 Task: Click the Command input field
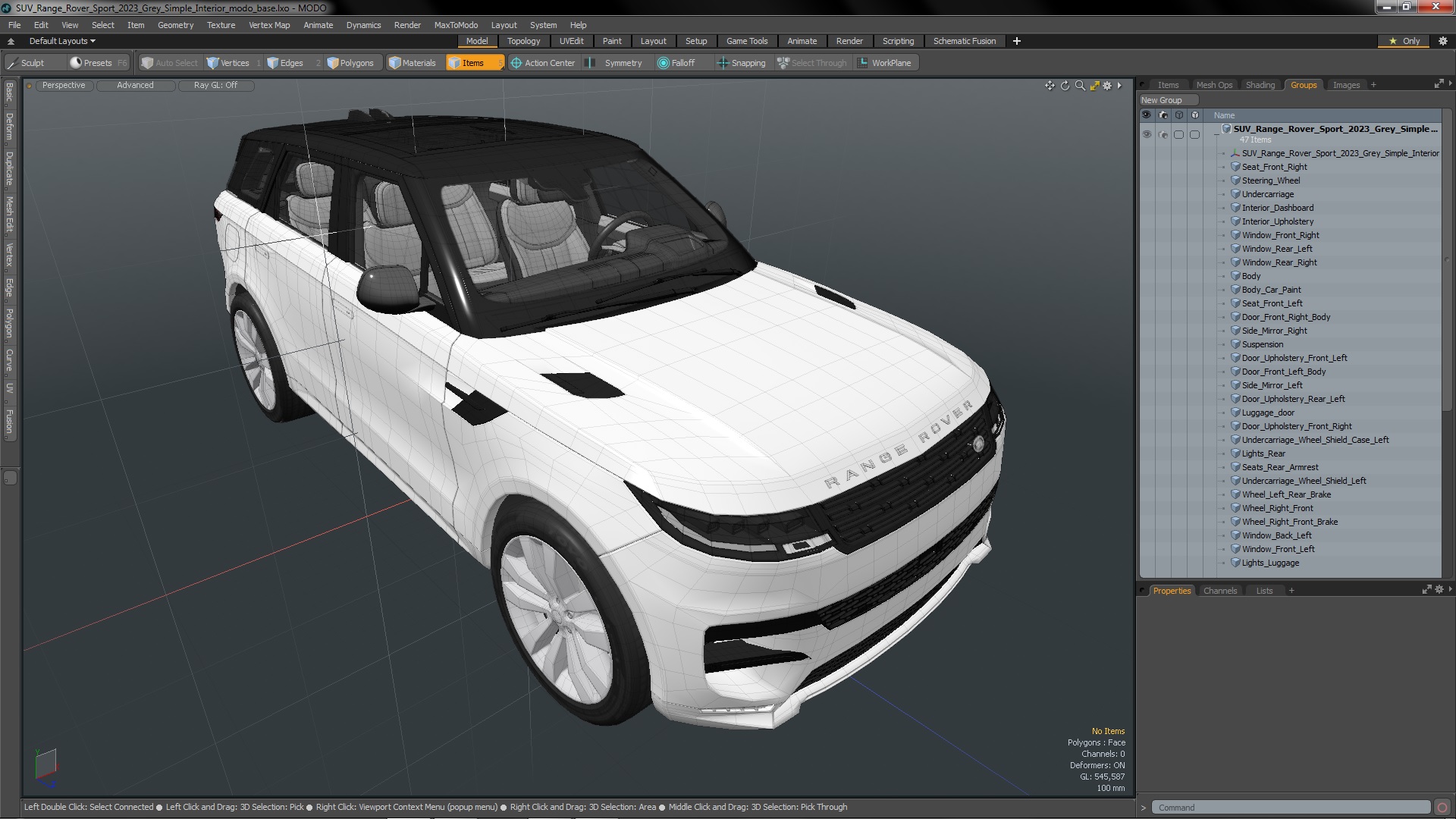point(1291,808)
